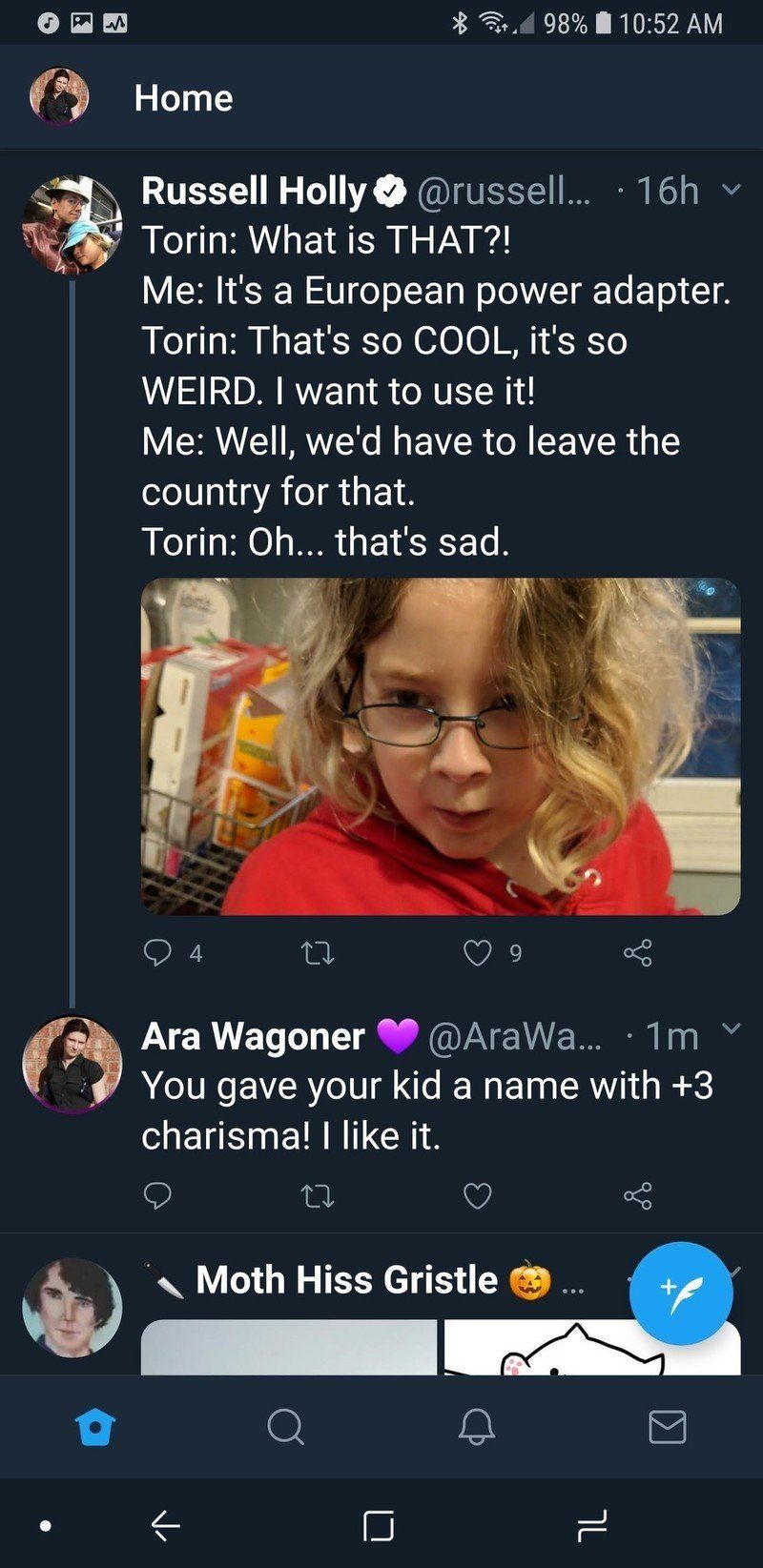Open the Notifications tab
The height and width of the screenshot is (1568, 763).
tap(476, 1427)
